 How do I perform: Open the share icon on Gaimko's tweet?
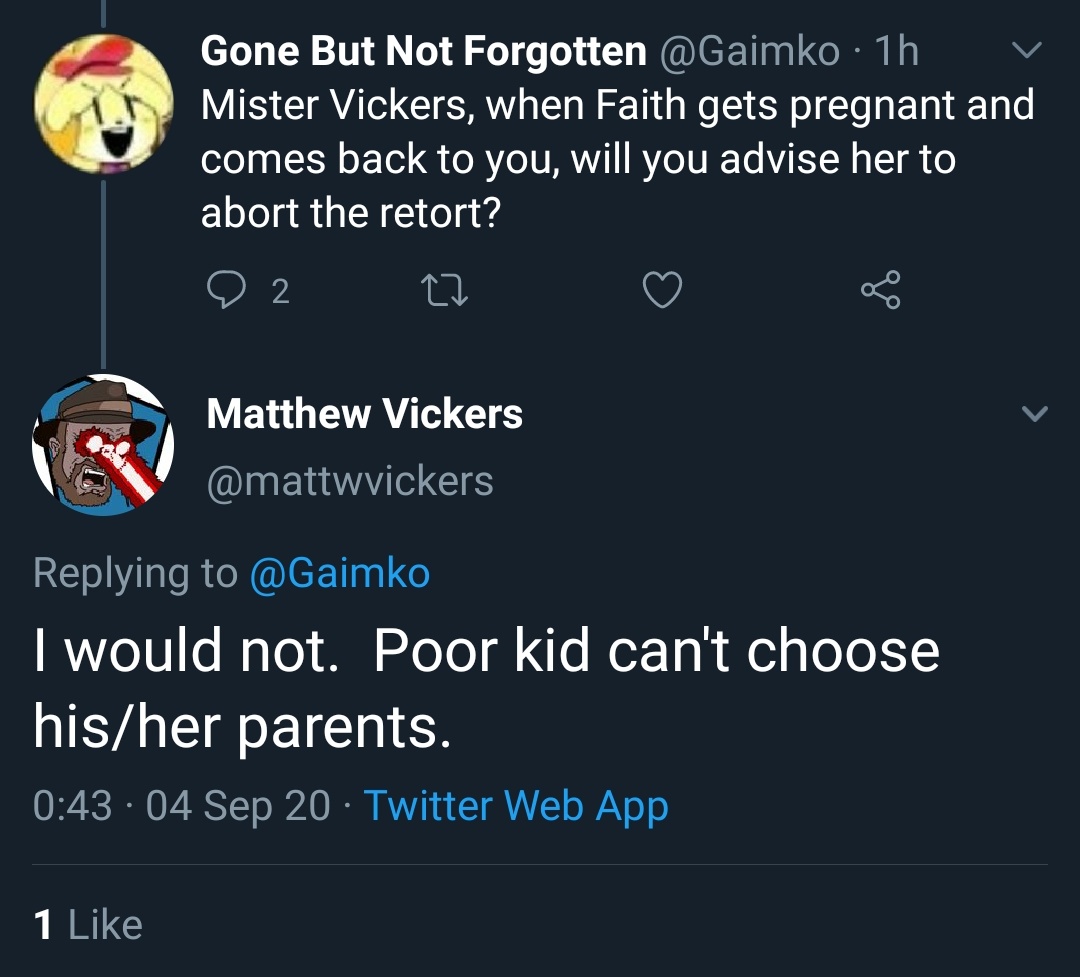pyautogui.click(x=880, y=289)
